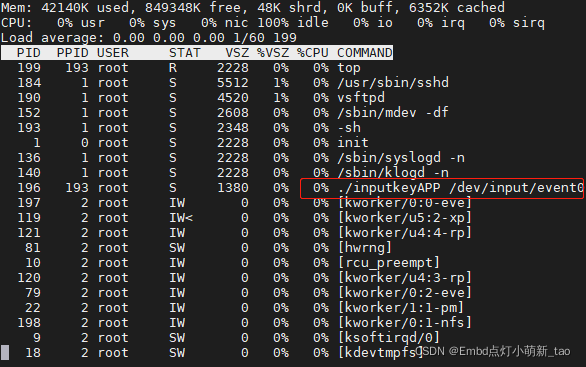This screenshot has height=367, width=586.
Task: Click the 'Load average:' label
Action: [x=53, y=38]
